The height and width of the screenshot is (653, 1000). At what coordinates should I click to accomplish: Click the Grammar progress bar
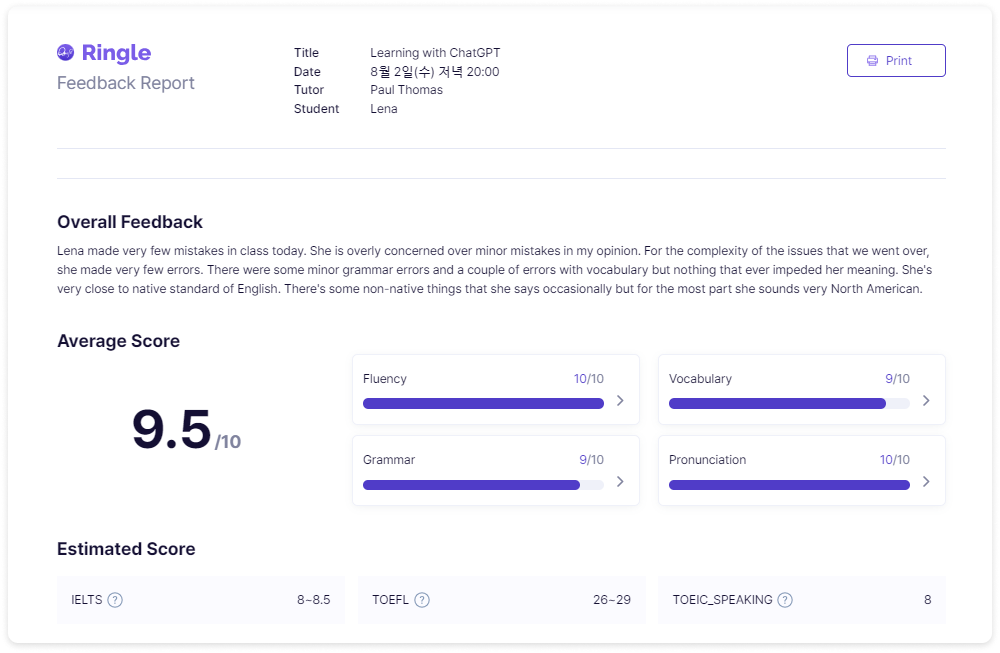pyautogui.click(x=483, y=485)
